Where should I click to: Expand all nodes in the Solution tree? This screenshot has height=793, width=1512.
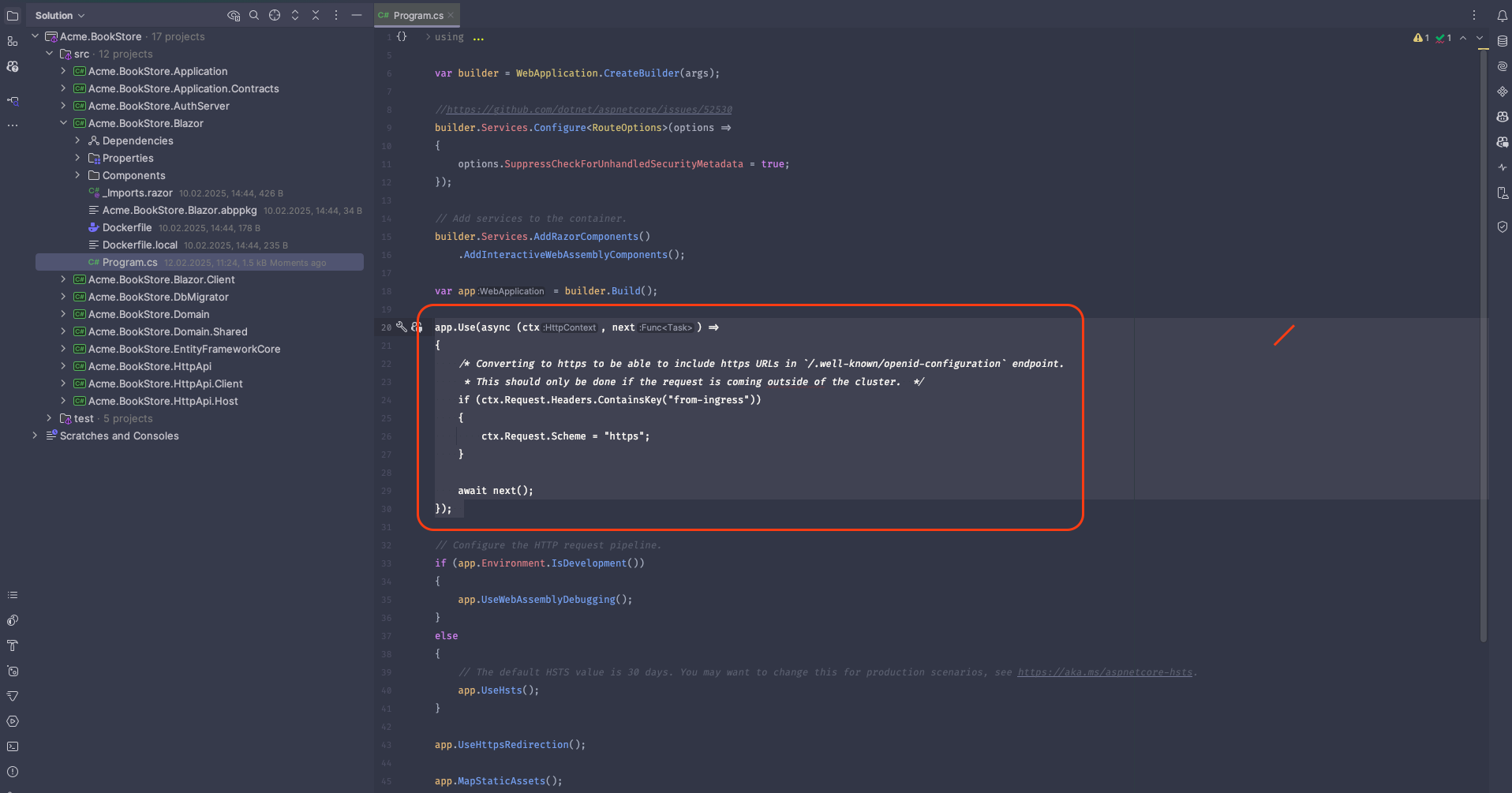[295, 15]
